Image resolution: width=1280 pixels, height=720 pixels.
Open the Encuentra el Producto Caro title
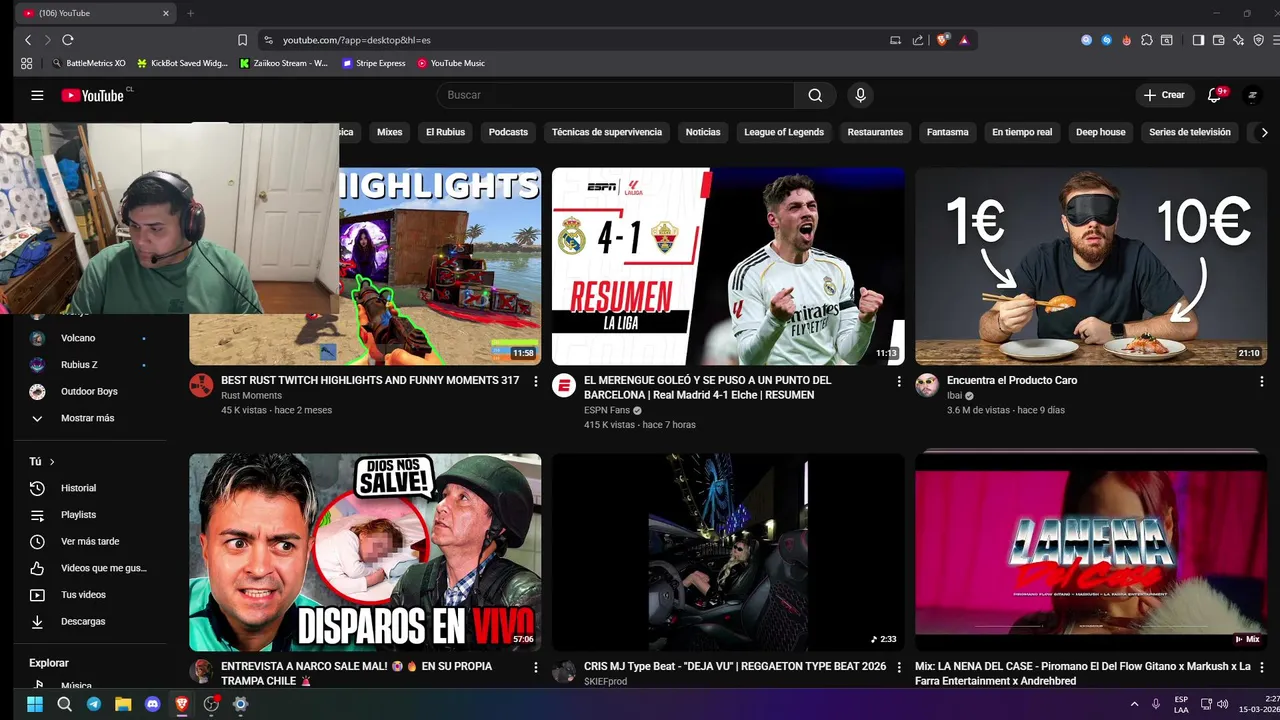(1012, 380)
